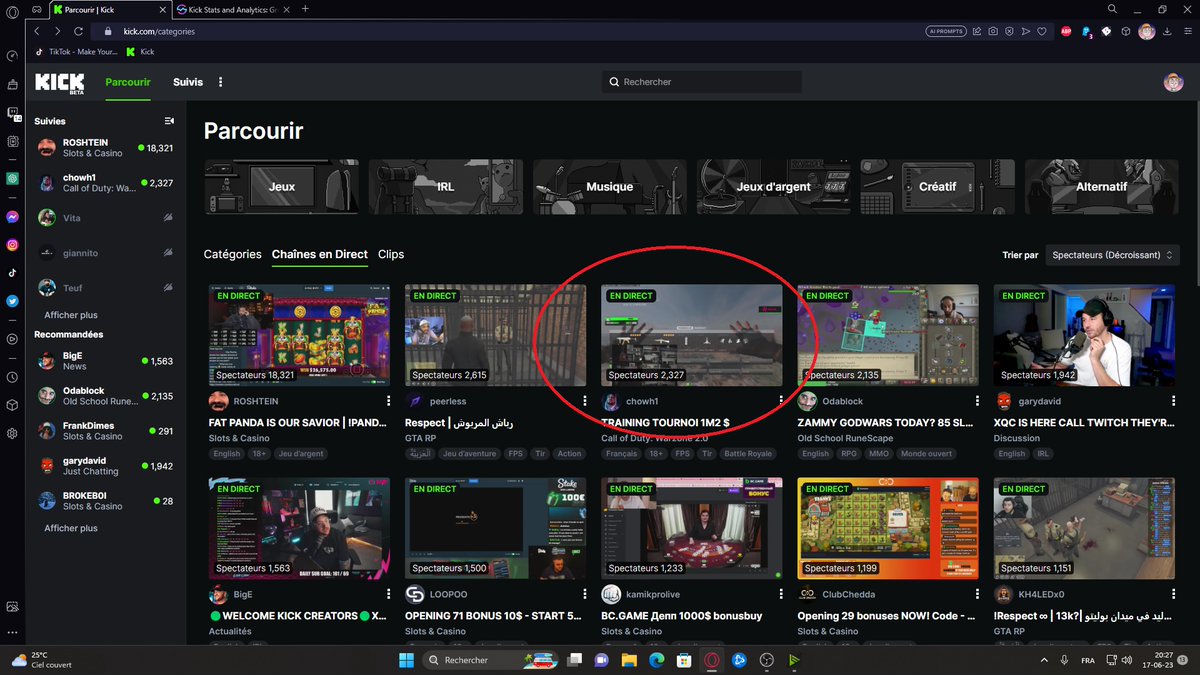Image resolution: width=1200 pixels, height=675 pixels.
Task: Open the IRL category banner
Action: 446,186
